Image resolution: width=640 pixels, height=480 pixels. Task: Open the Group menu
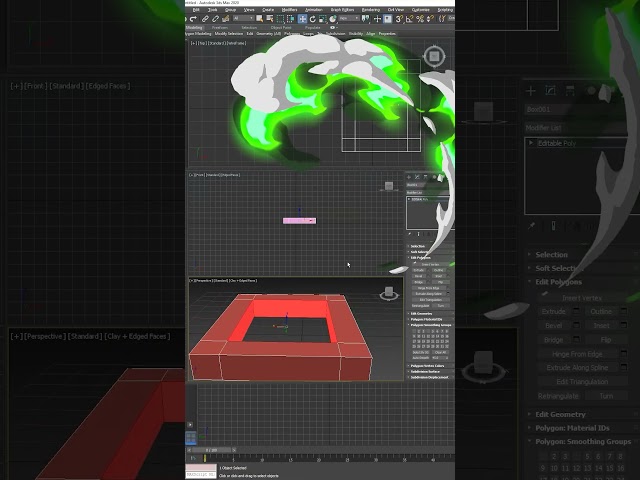230,10
